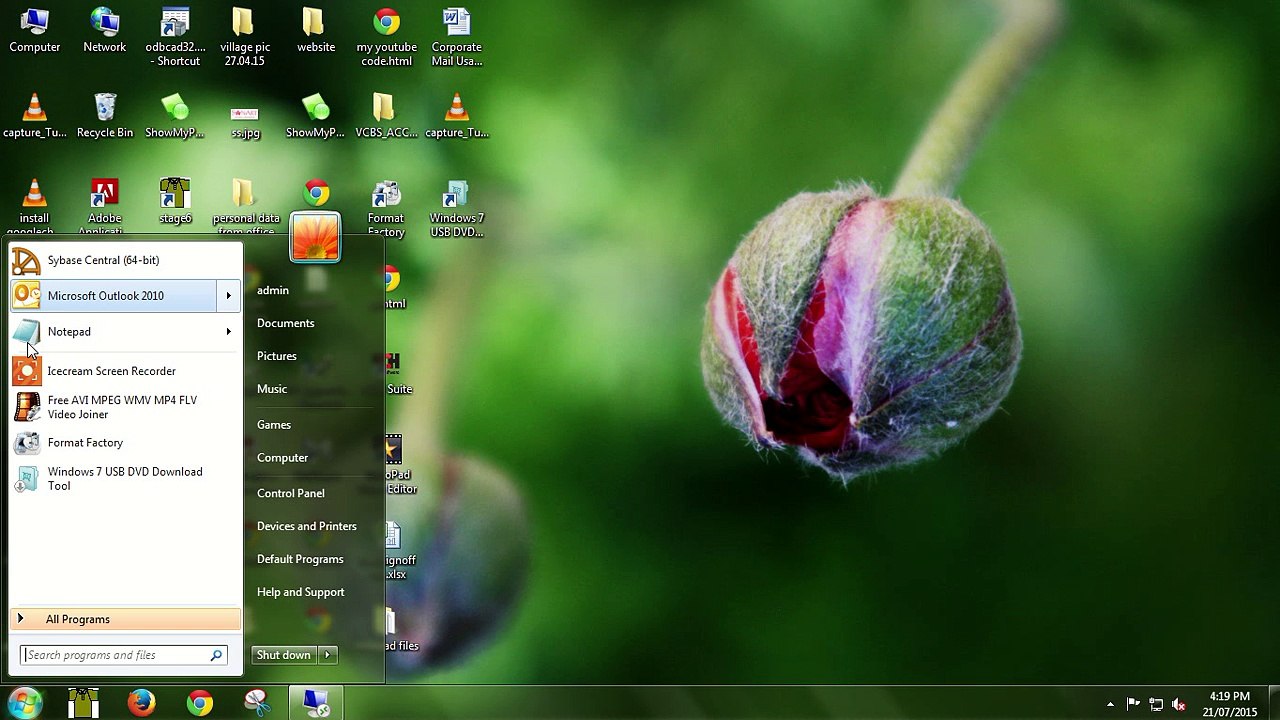
Task: Open the Recycle Bin desktop icon
Action: (105, 116)
